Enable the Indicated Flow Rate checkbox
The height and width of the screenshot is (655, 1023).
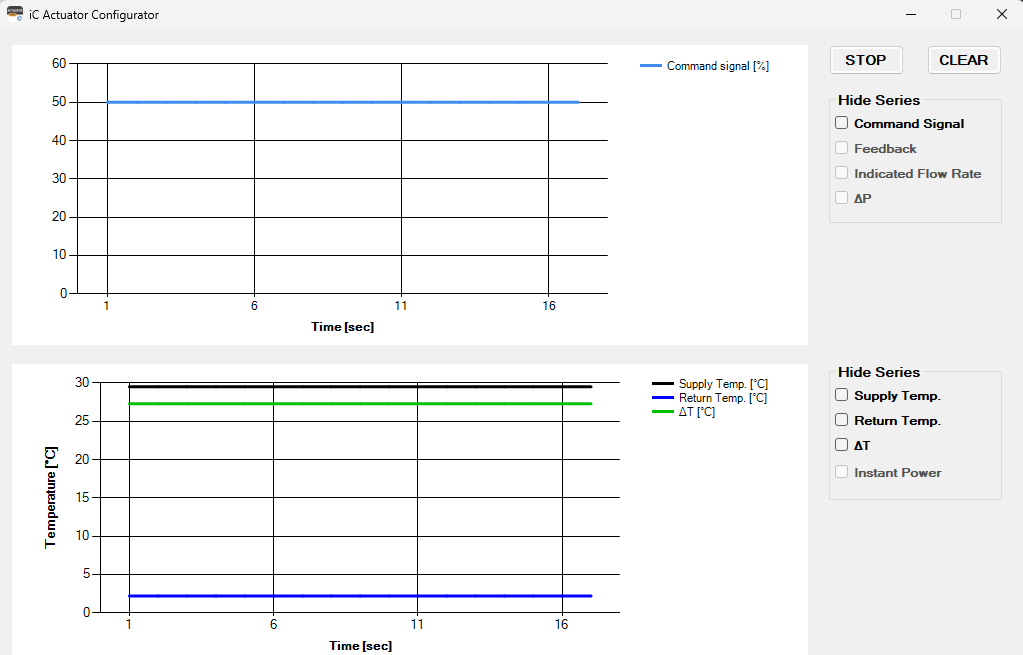pyautogui.click(x=841, y=172)
